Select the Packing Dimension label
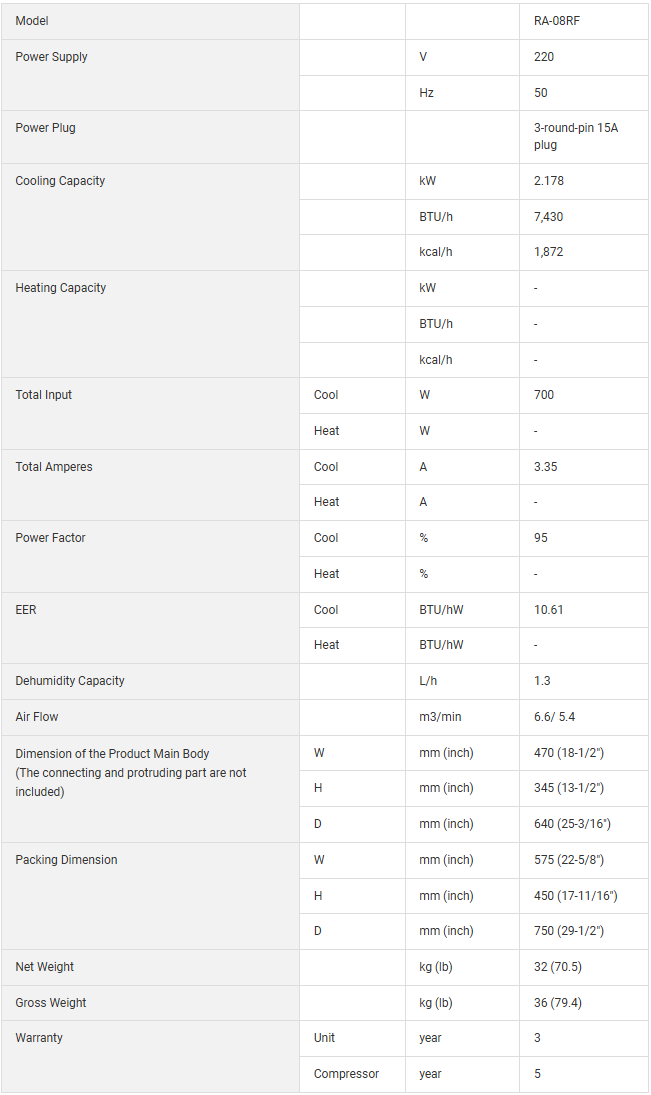Screen dimensions: 651x1095 pyautogui.click(x=66, y=860)
